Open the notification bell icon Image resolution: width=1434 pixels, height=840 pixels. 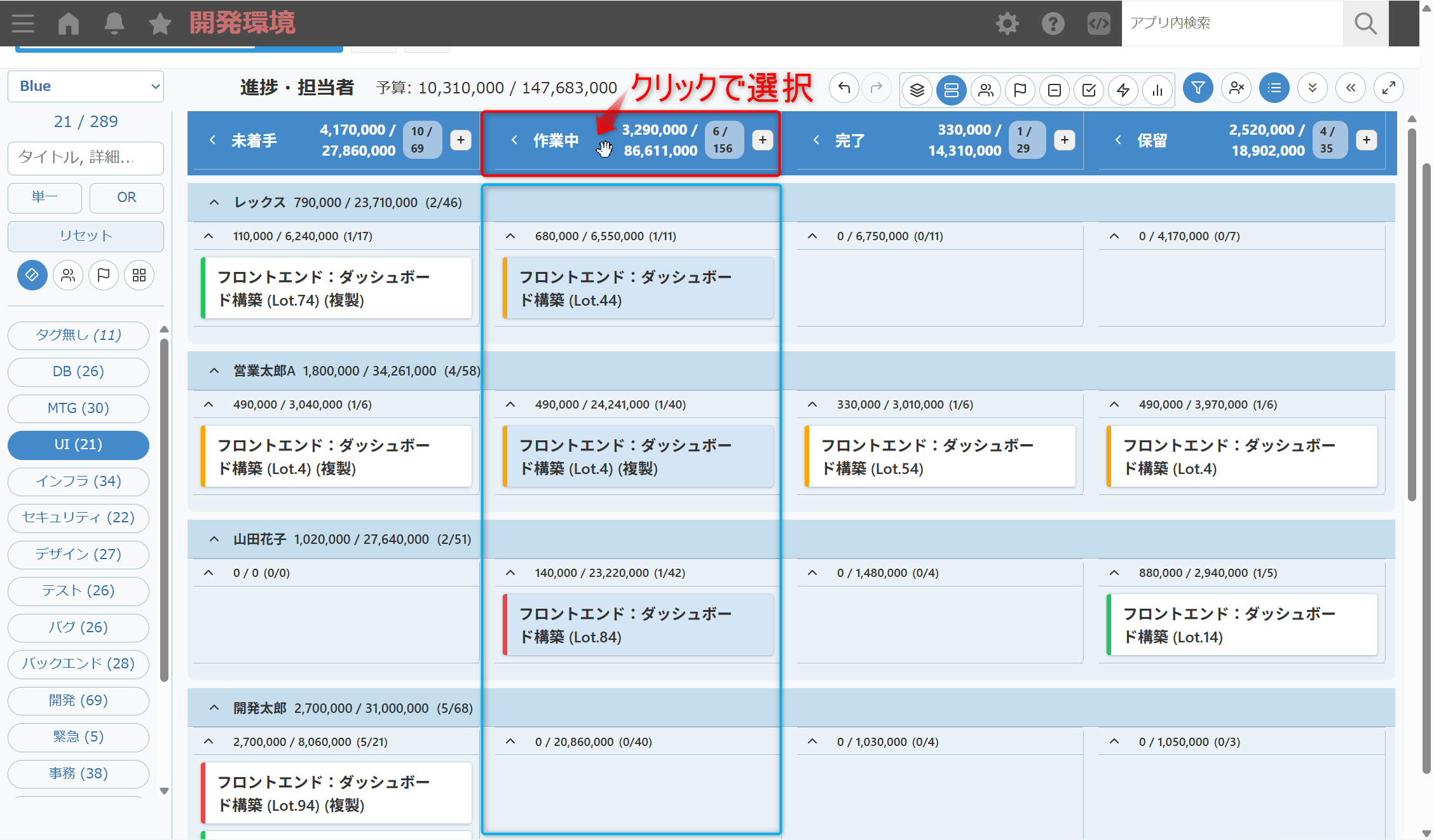click(x=114, y=24)
